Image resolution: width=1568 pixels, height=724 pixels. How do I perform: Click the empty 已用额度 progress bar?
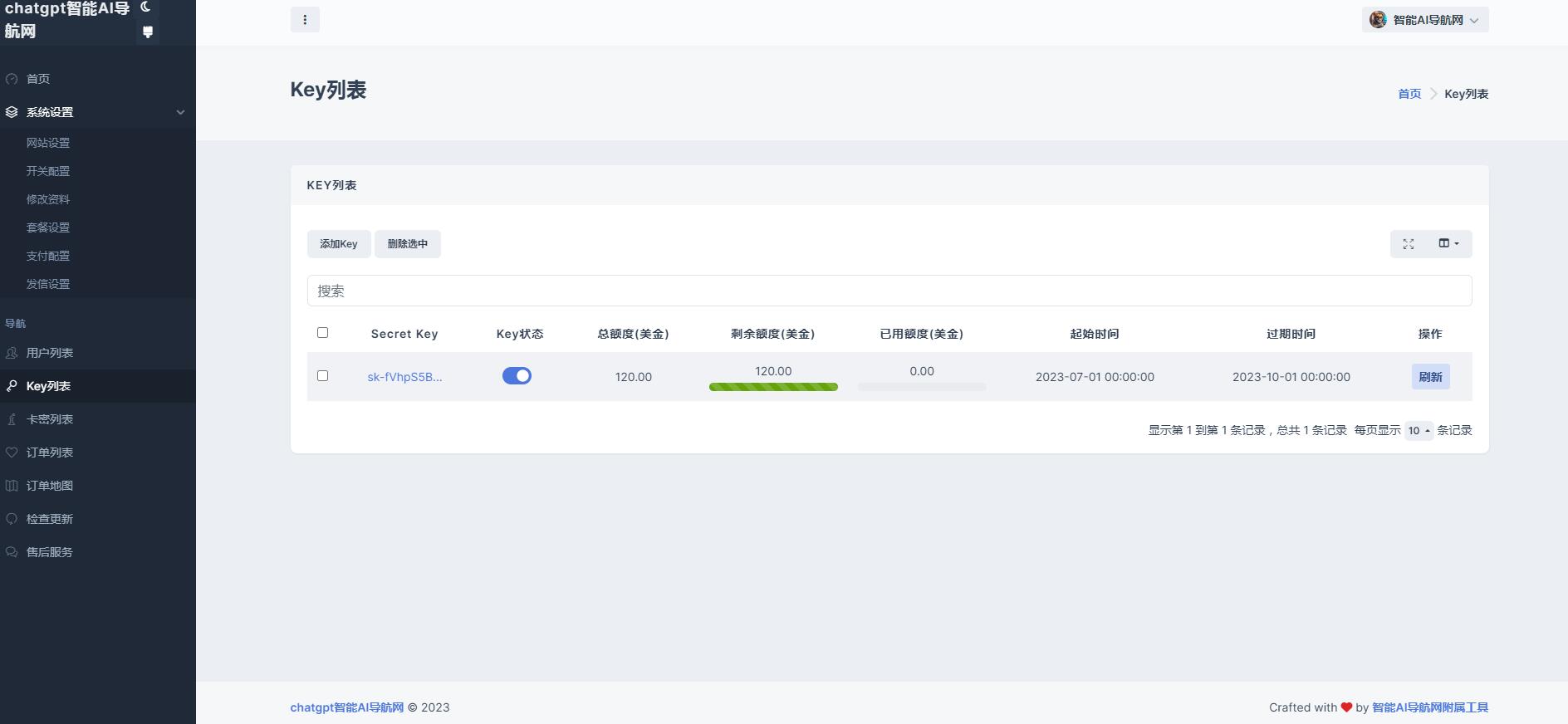[x=922, y=387]
